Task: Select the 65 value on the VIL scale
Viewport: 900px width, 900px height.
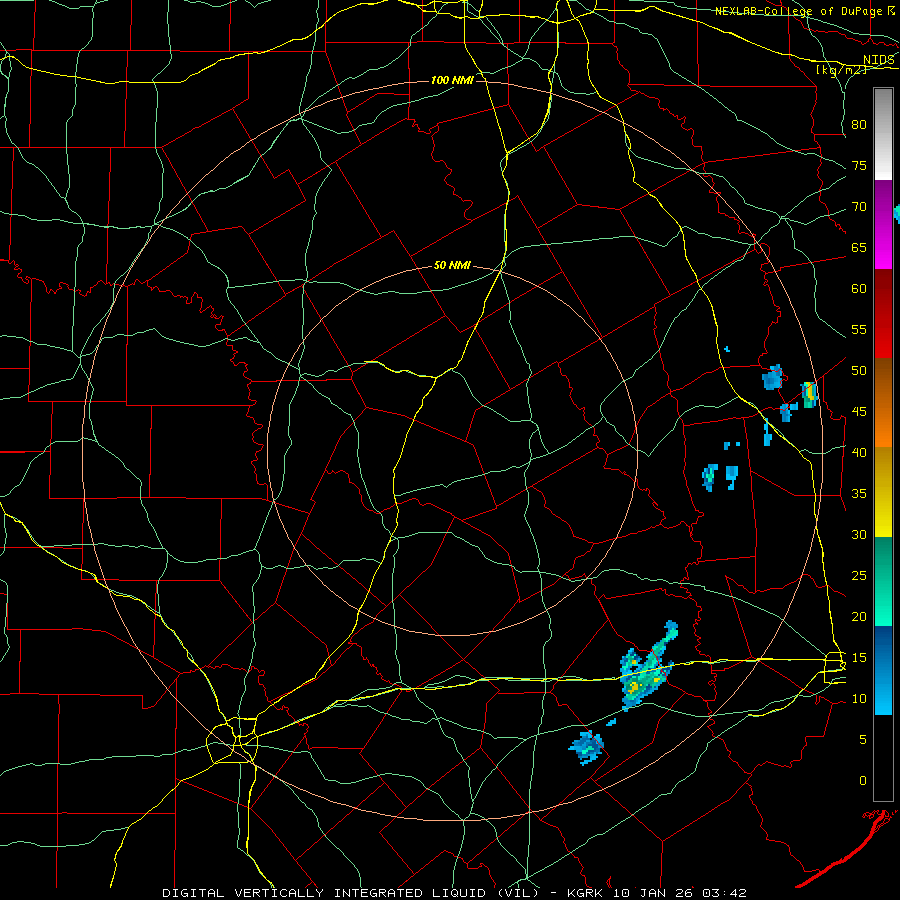Action: [859, 247]
